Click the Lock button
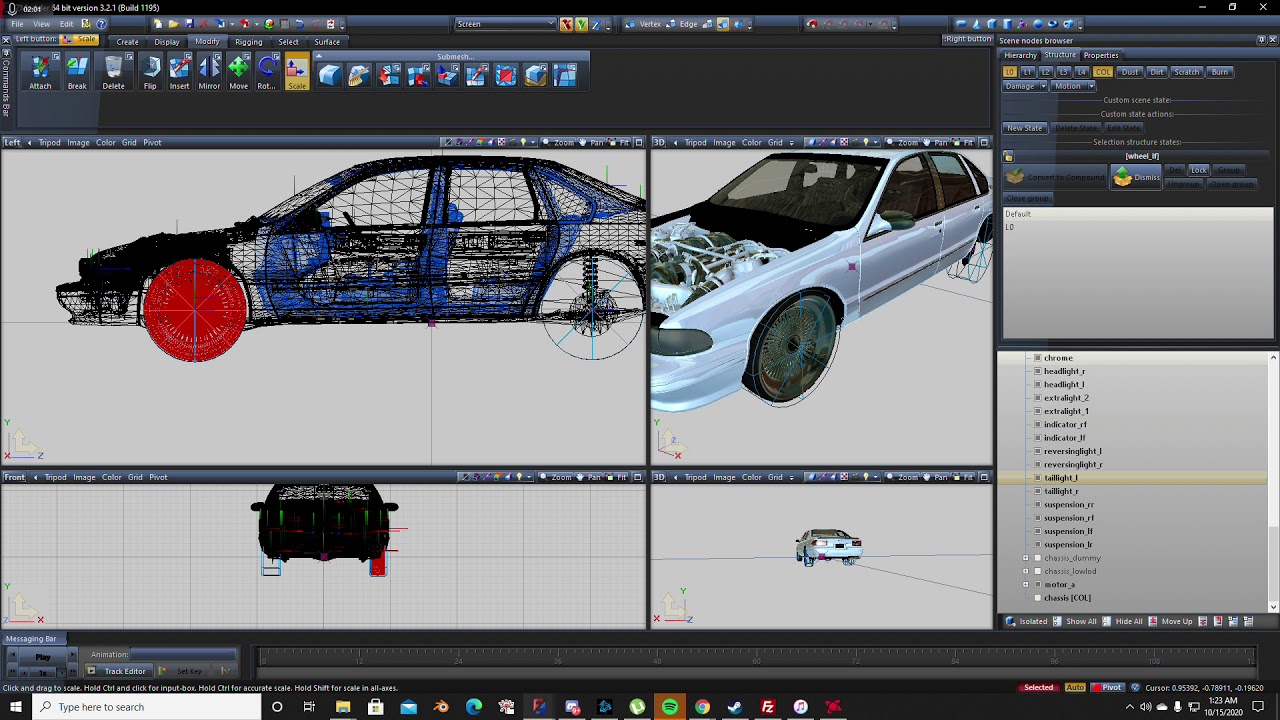The image size is (1280, 720). point(1198,170)
